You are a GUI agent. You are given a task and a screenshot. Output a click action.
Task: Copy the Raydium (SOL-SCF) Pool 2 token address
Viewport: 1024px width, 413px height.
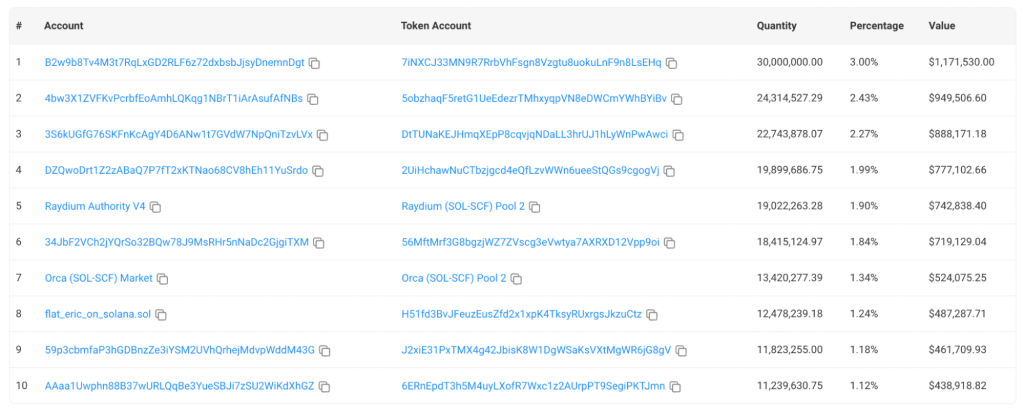pyautogui.click(x=535, y=207)
